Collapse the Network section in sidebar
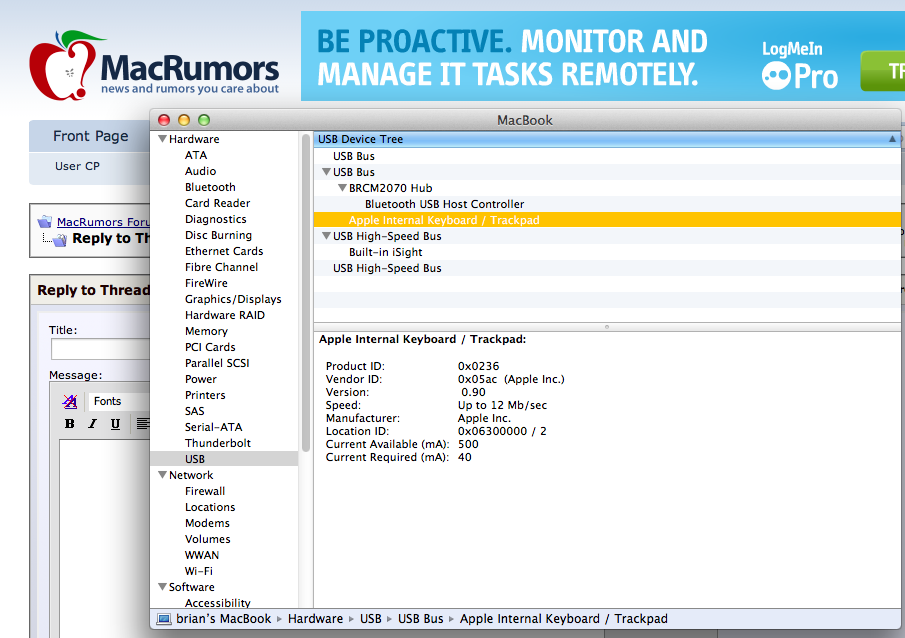905x638 pixels. pos(163,475)
